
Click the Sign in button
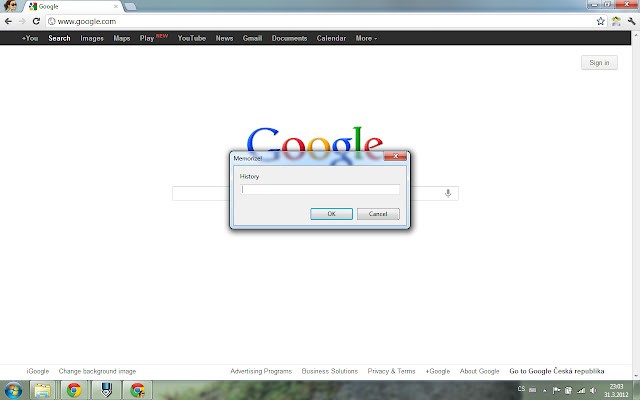pyautogui.click(x=598, y=63)
